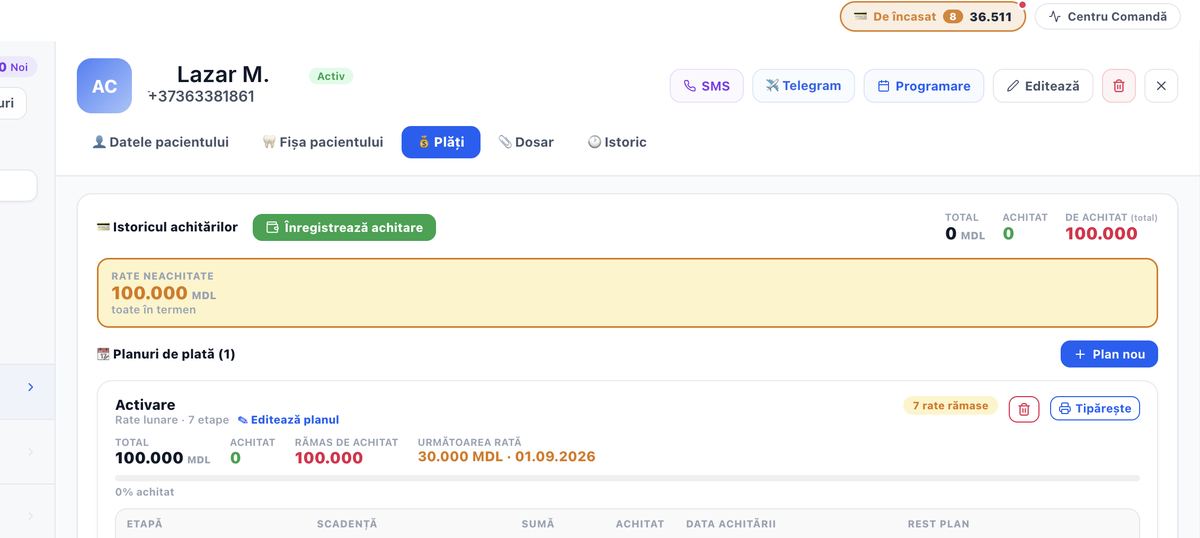Click the Scadență column header
This screenshot has width=1200, height=538.
coord(347,524)
